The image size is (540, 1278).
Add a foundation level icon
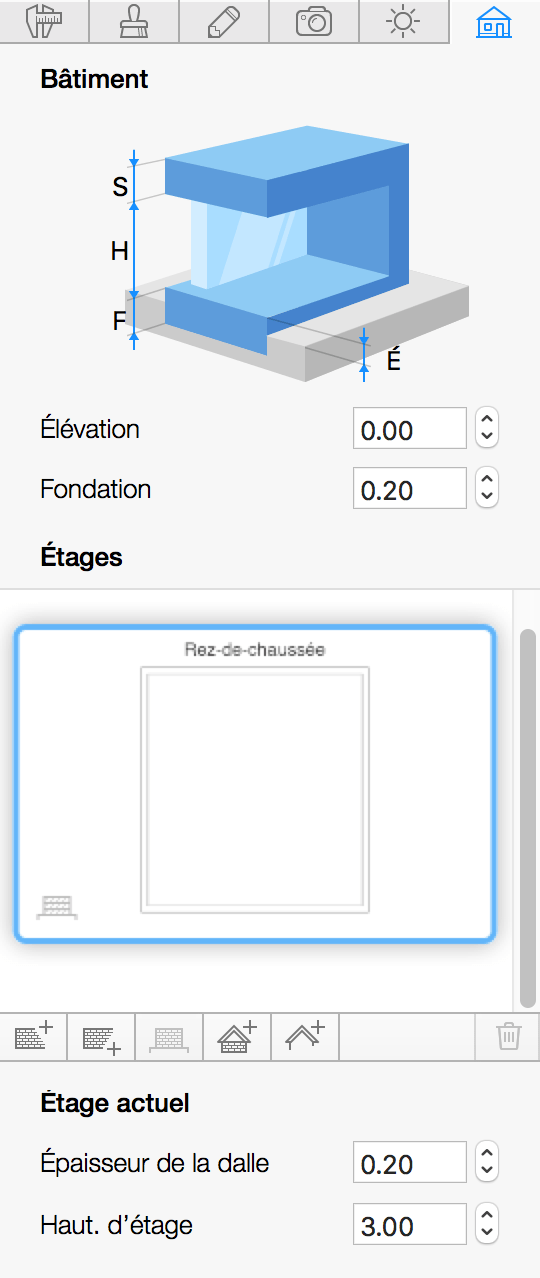pyautogui.click(x=169, y=1036)
